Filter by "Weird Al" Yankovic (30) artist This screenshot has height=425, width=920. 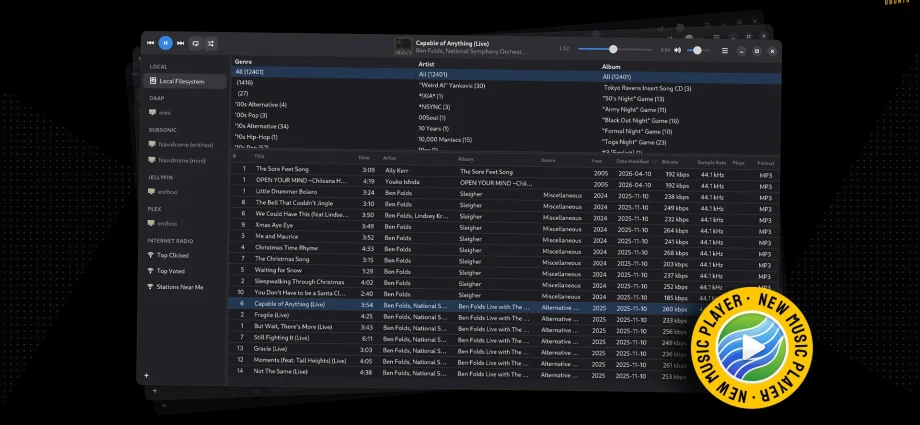(452, 86)
